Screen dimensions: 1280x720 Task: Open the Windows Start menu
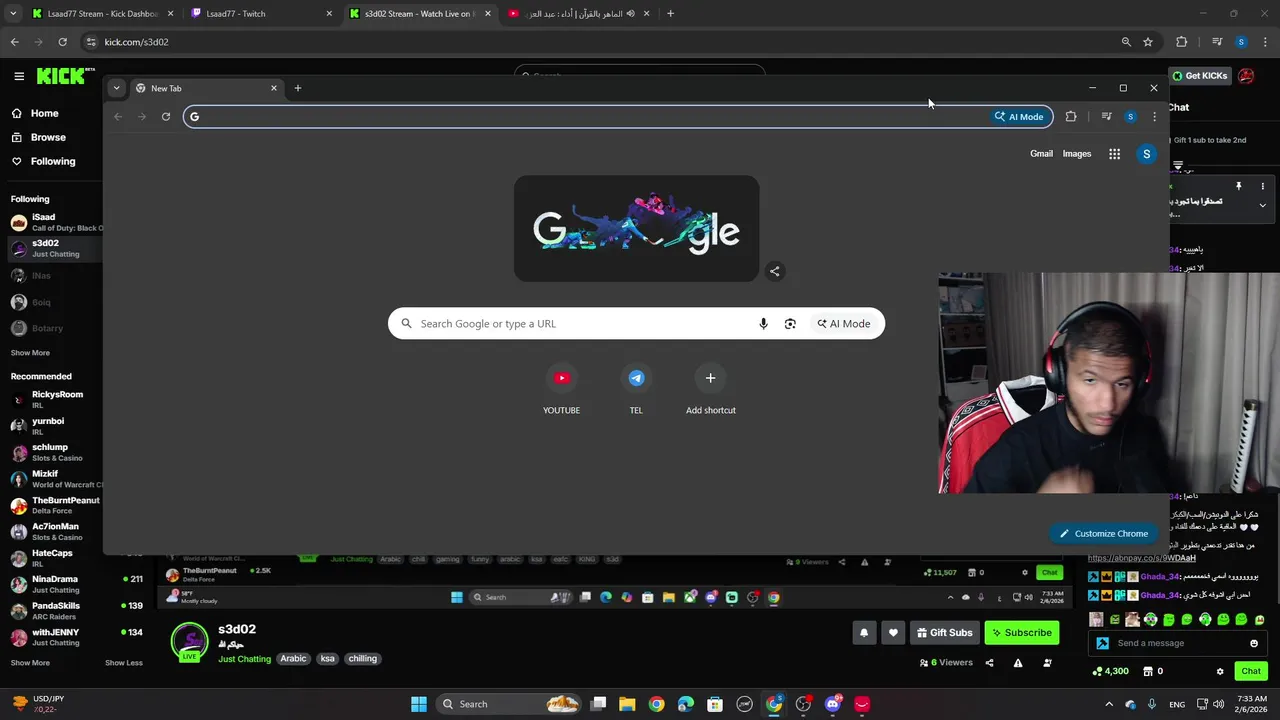click(419, 704)
